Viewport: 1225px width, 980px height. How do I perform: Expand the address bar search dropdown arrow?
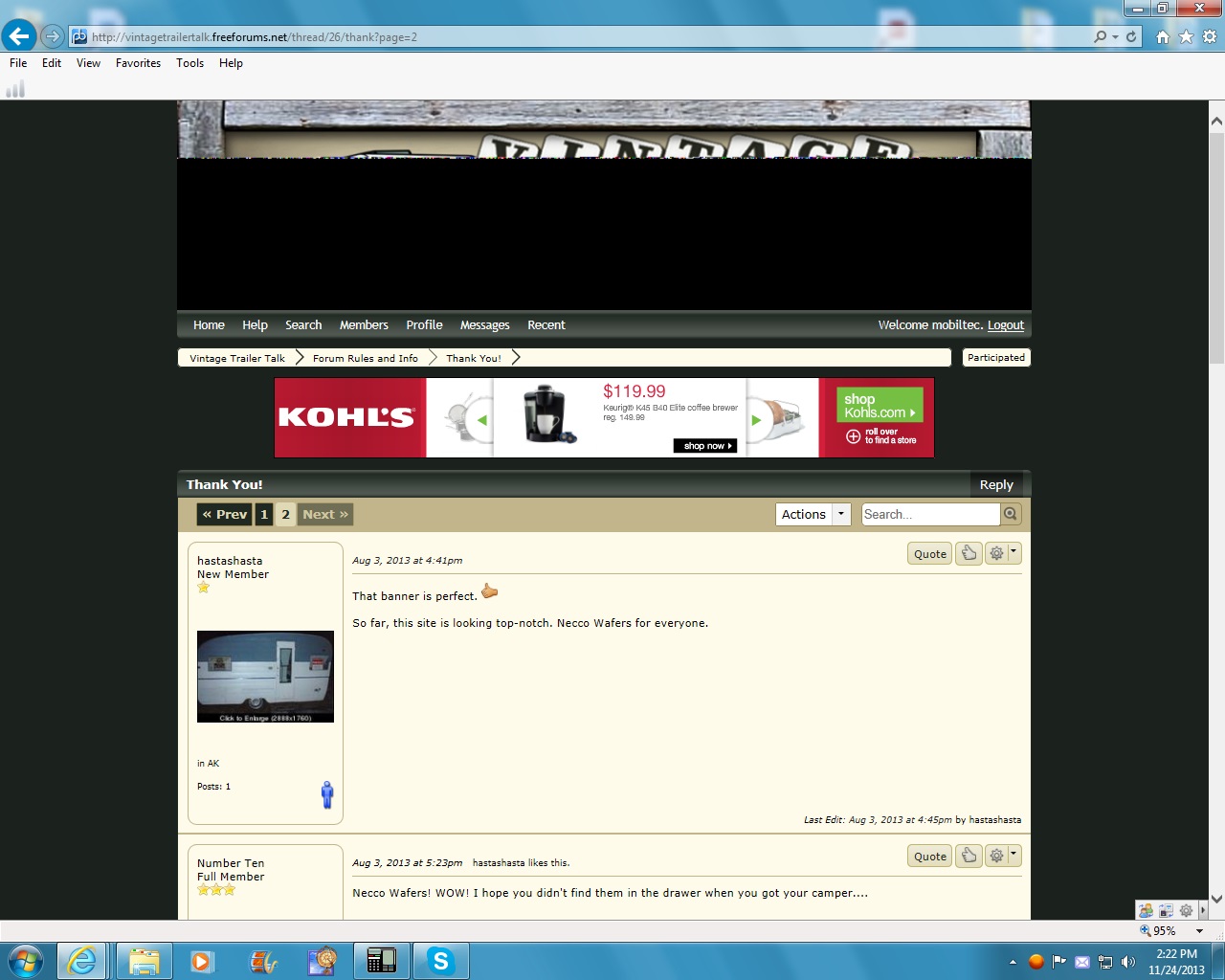(x=1115, y=36)
